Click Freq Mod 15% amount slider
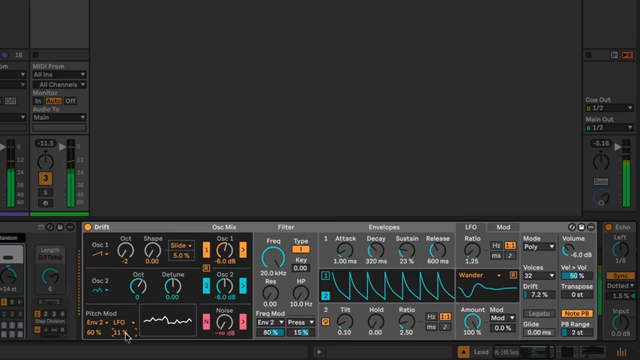The width and height of the screenshot is (640, 360). click(x=301, y=333)
